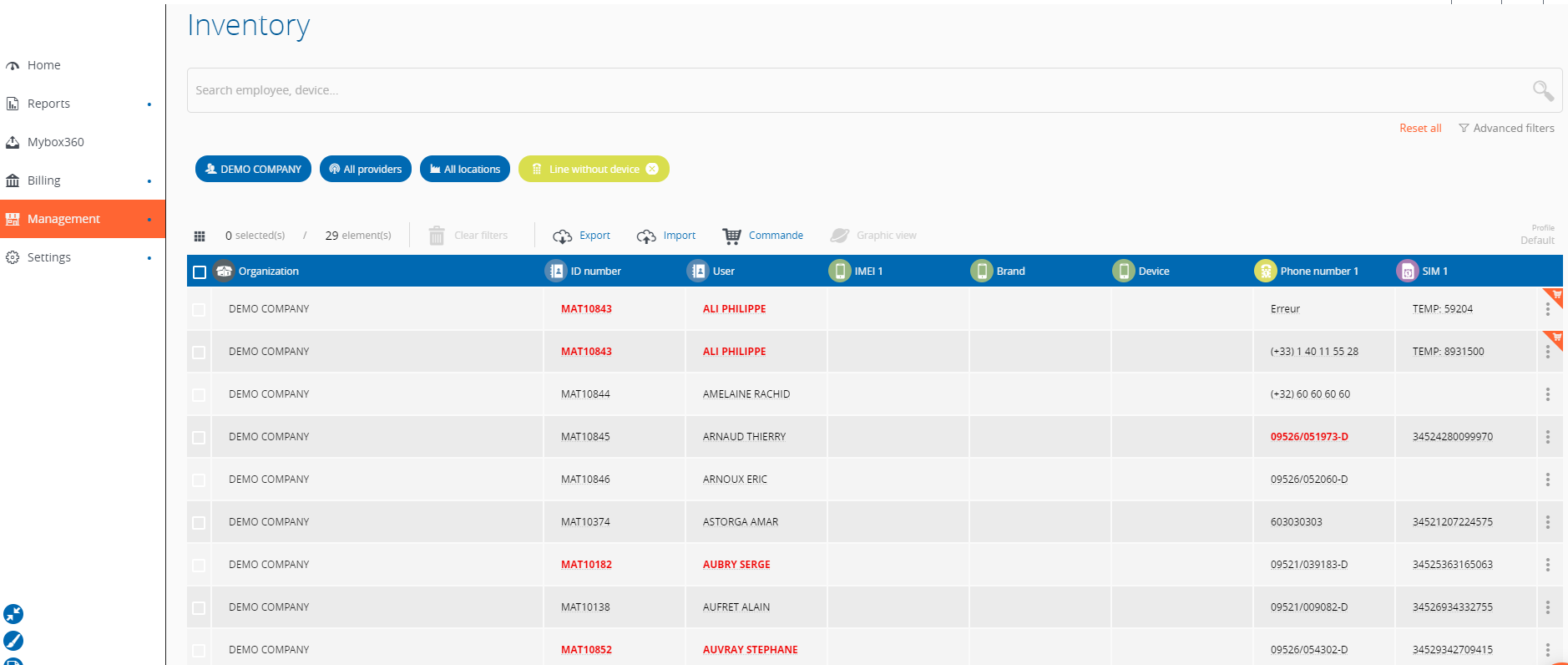Open the All providers filter dropdown
The height and width of the screenshot is (665, 1568).
366,169
